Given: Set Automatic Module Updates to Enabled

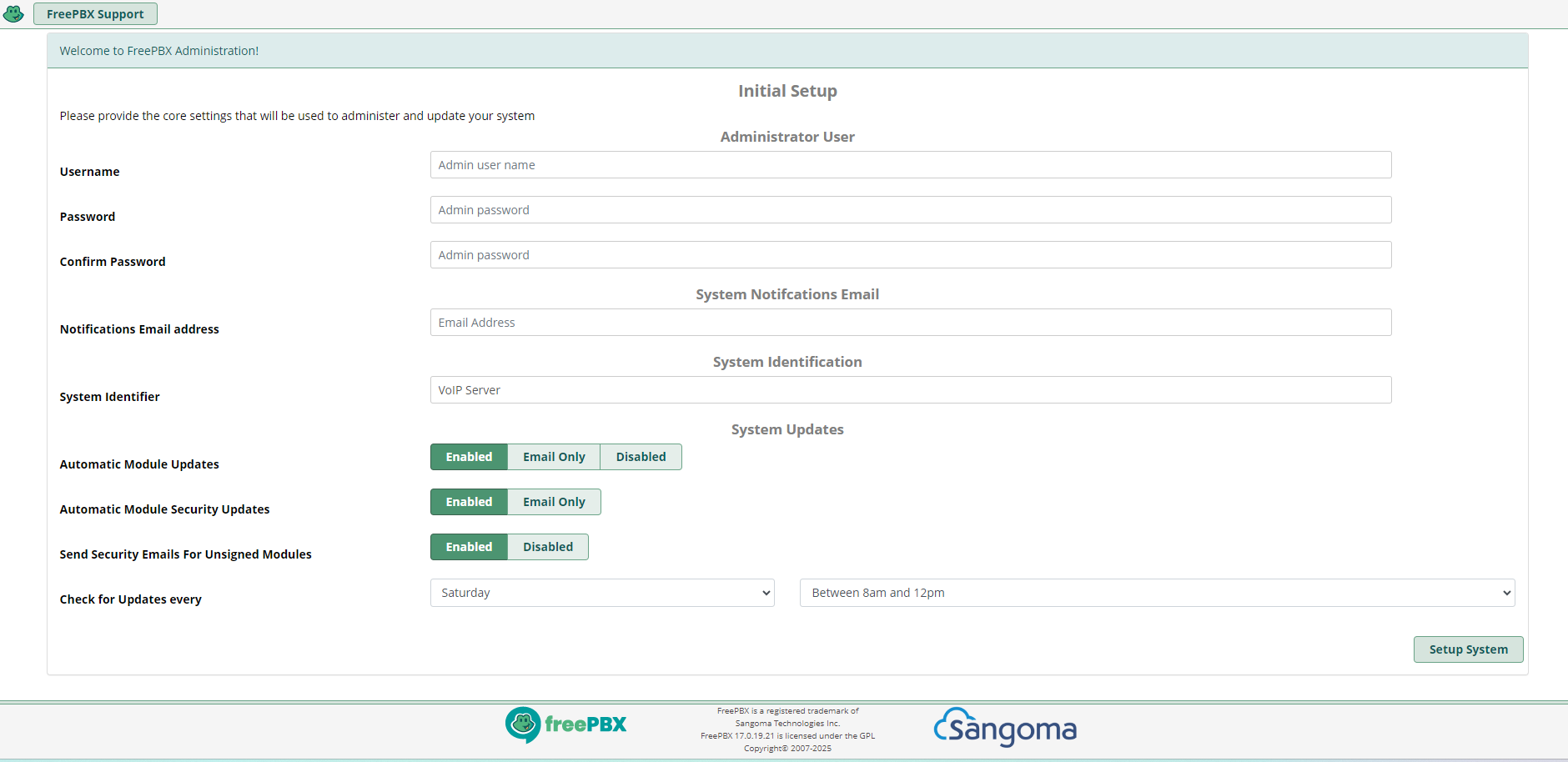Looking at the screenshot, I should (469, 457).
